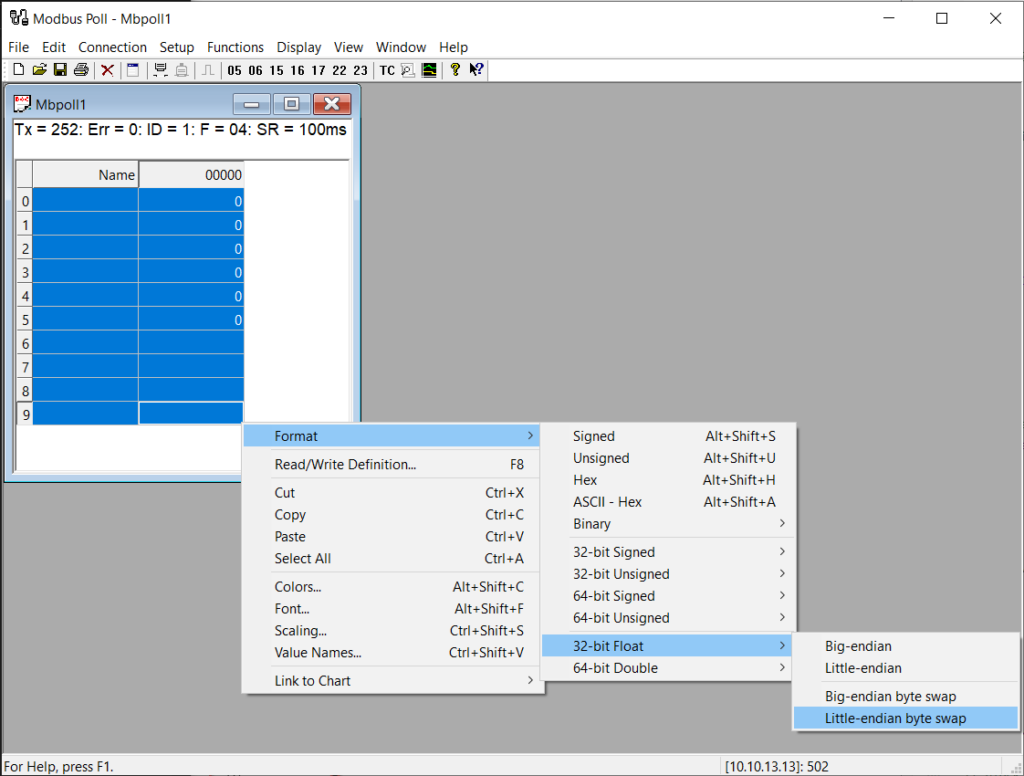The width and height of the screenshot is (1024, 776).
Task: Click the New document toolbar icon
Action: coord(19,70)
